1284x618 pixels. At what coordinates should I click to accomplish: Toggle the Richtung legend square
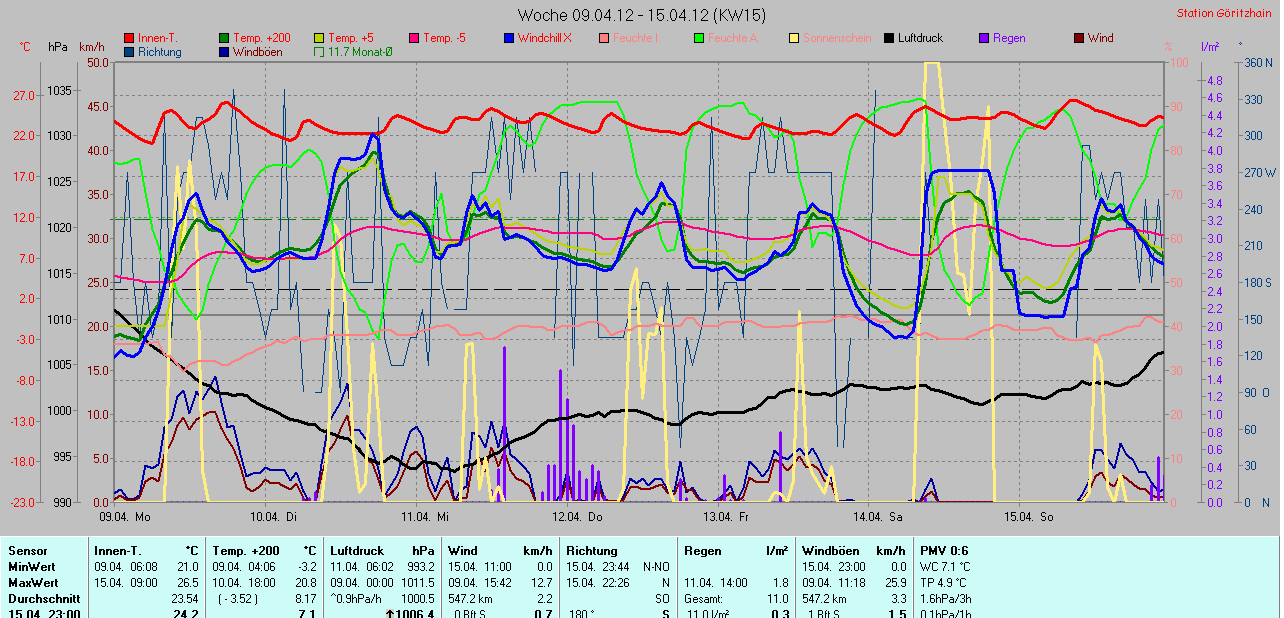129,51
